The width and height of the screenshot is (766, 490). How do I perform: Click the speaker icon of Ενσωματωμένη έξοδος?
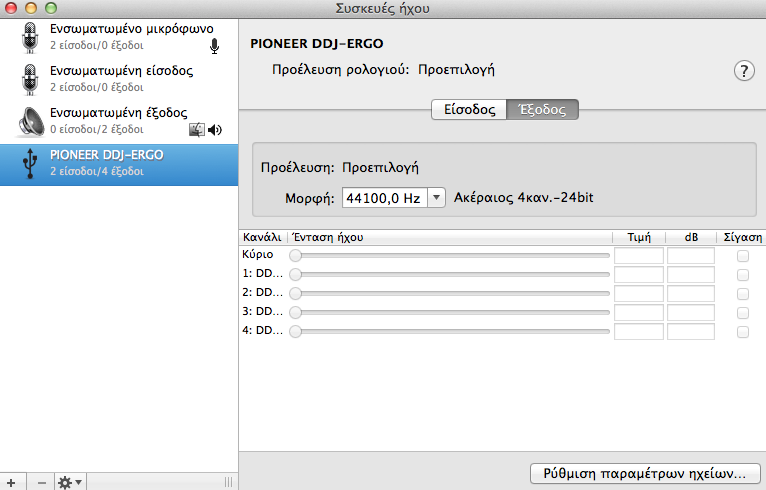pos(30,122)
